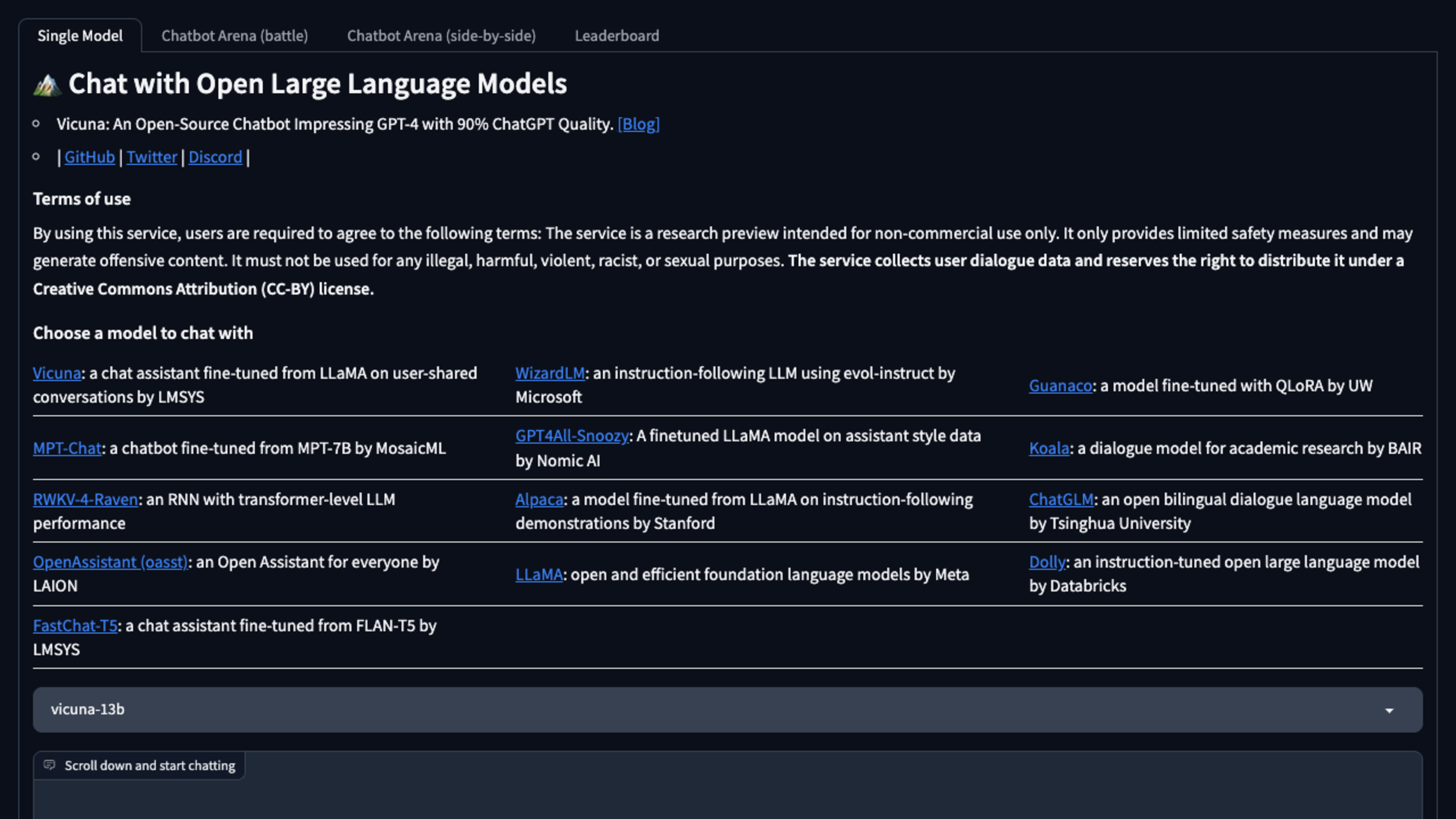The width and height of the screenshot is (1456, 819).
Task: Click the 'Scroll down and start chatting' label
Action: 150,766
